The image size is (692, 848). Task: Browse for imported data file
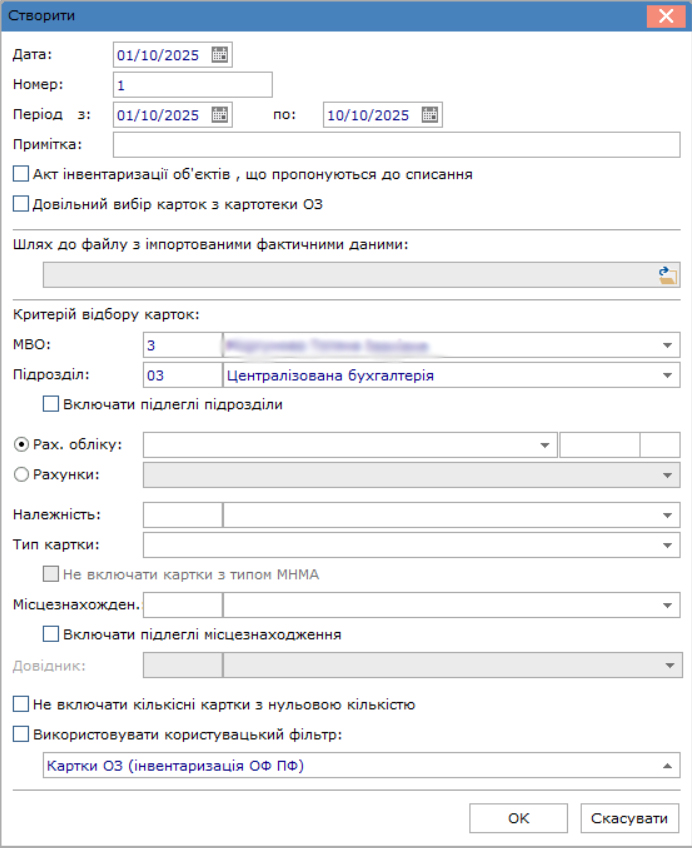668,275
